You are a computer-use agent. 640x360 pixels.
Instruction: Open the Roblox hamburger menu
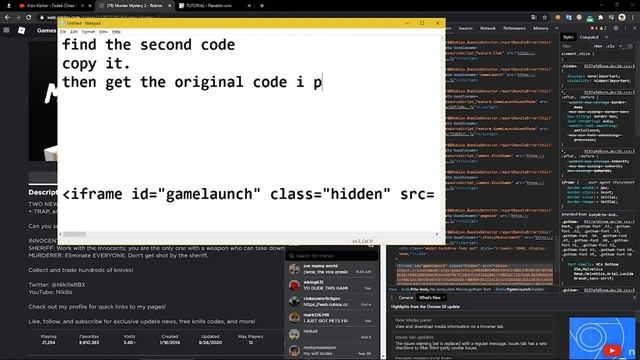(7, 30)
